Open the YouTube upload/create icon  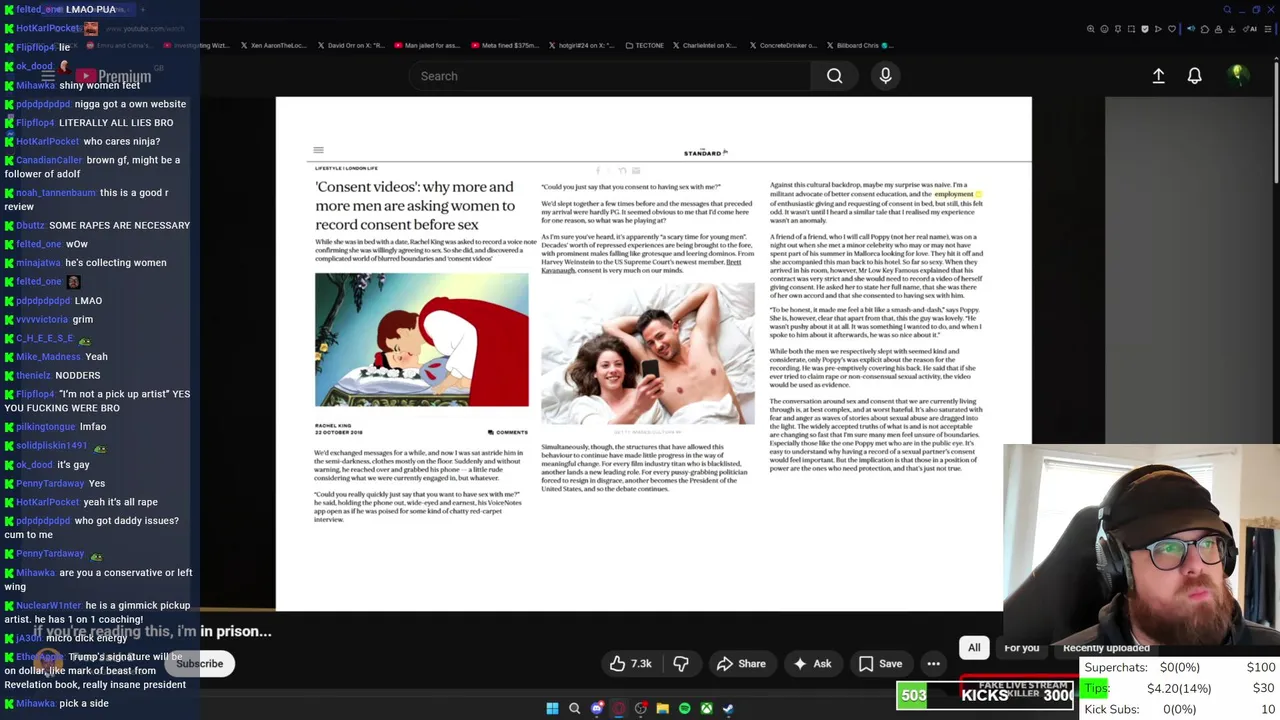[x=1158, y=76]
